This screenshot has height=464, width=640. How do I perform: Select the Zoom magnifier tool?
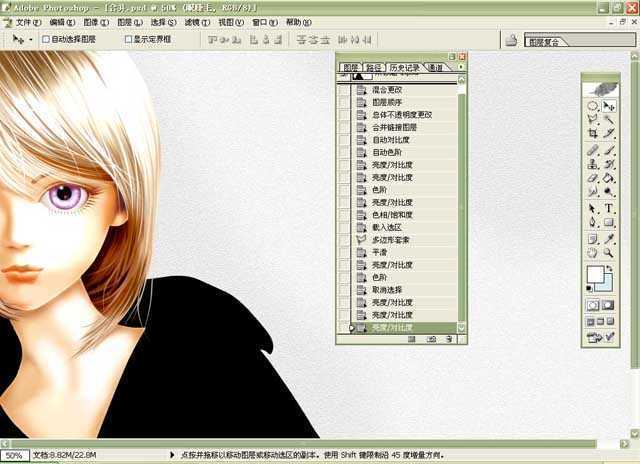609,253
